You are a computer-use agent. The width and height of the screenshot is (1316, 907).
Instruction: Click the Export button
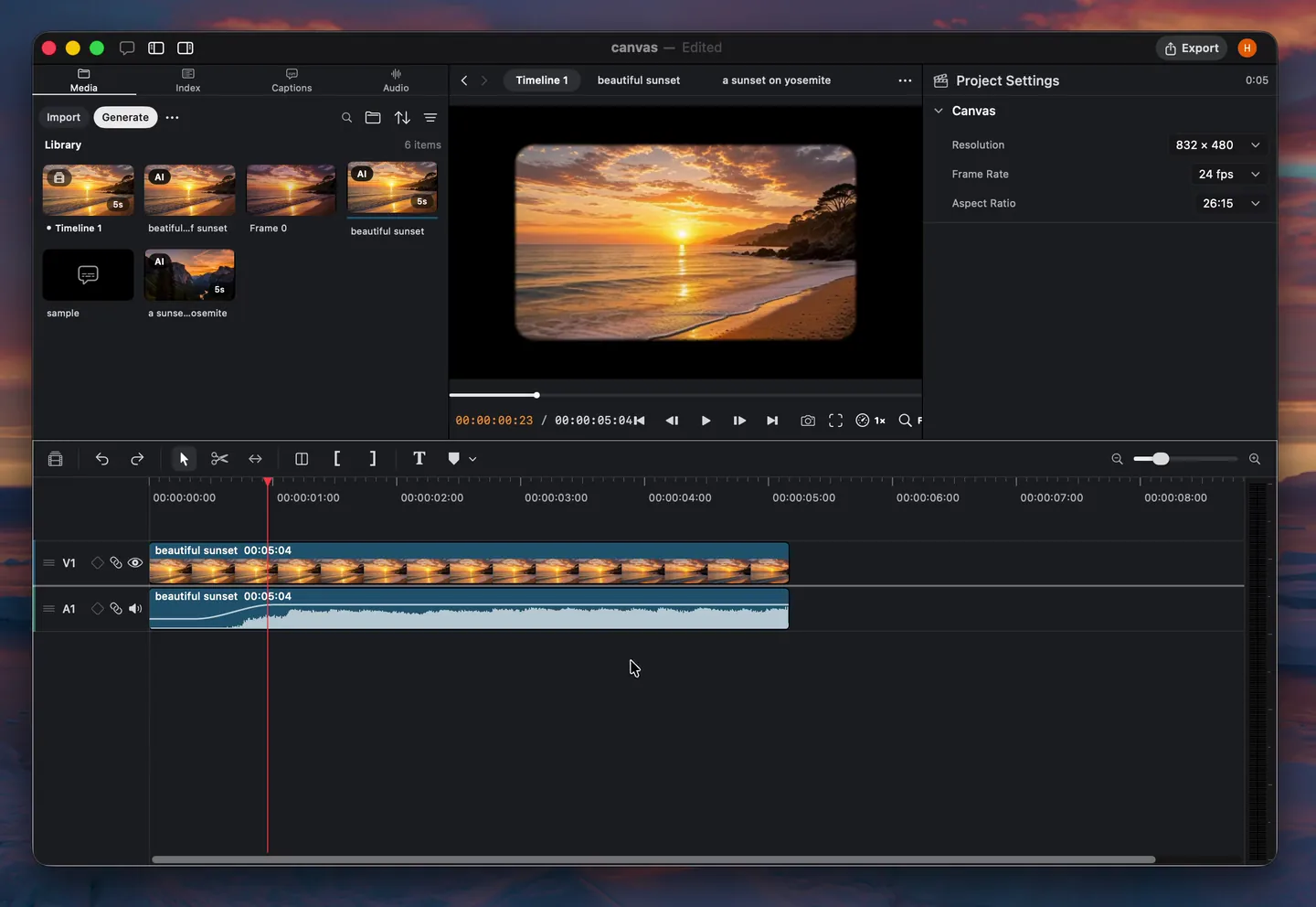click(x=1192, y=48)
